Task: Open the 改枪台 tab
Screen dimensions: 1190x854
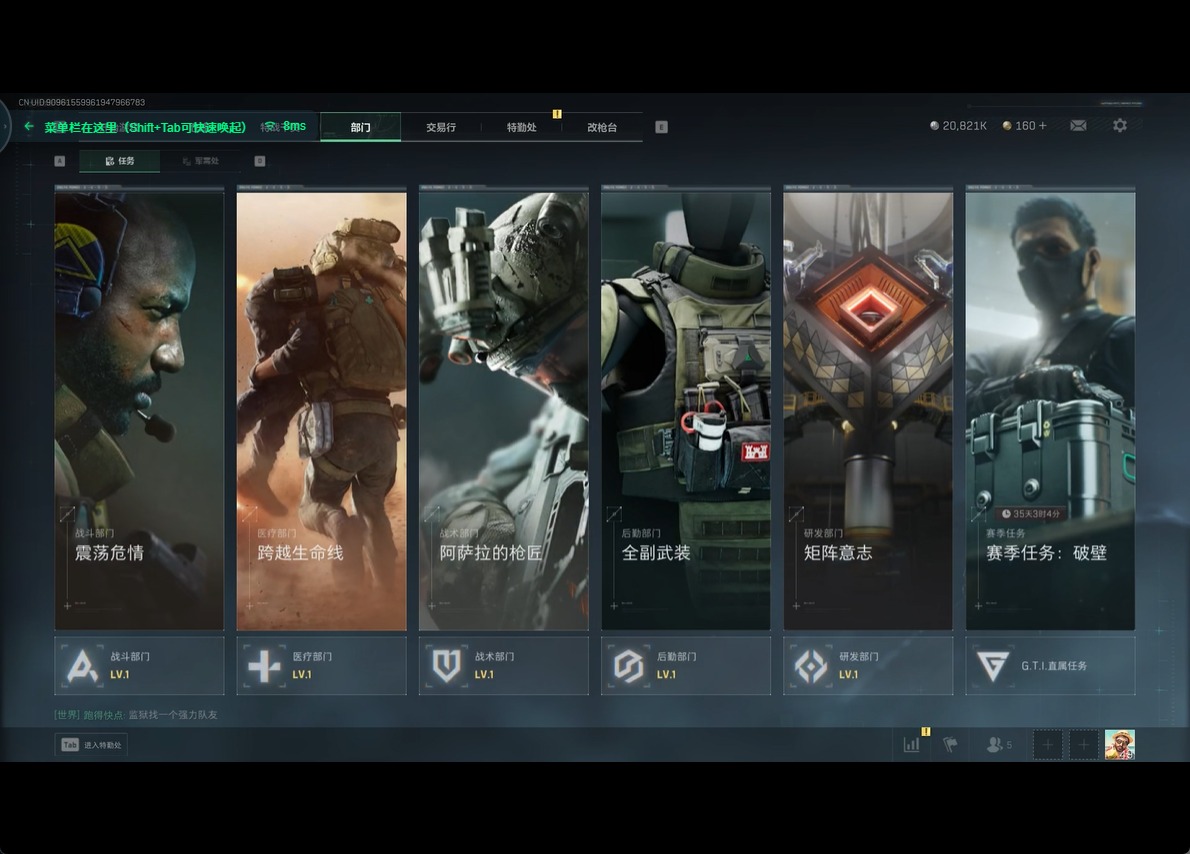Action: point(602,128)
